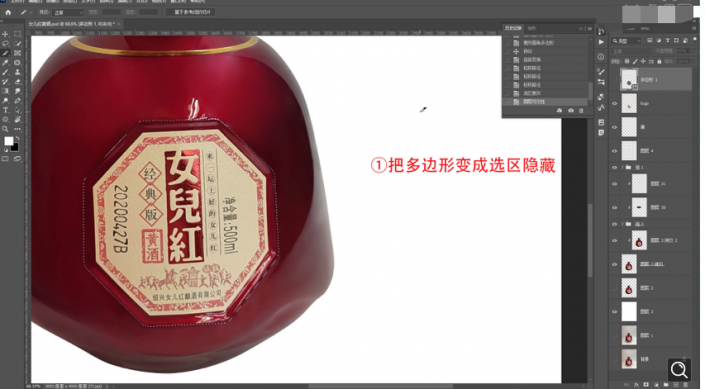Switch to the 历史记录 tab
This screenshot has width=705, height=389.
pos(513,28)
